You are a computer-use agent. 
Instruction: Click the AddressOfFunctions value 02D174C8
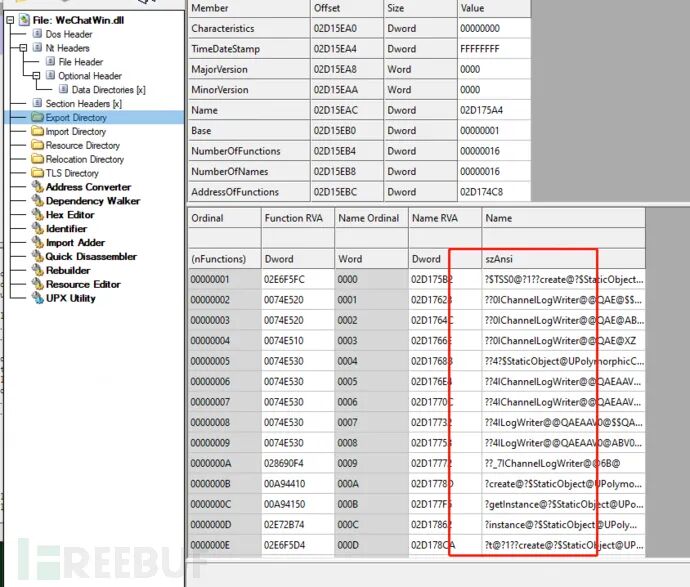[x=494, y=192]
